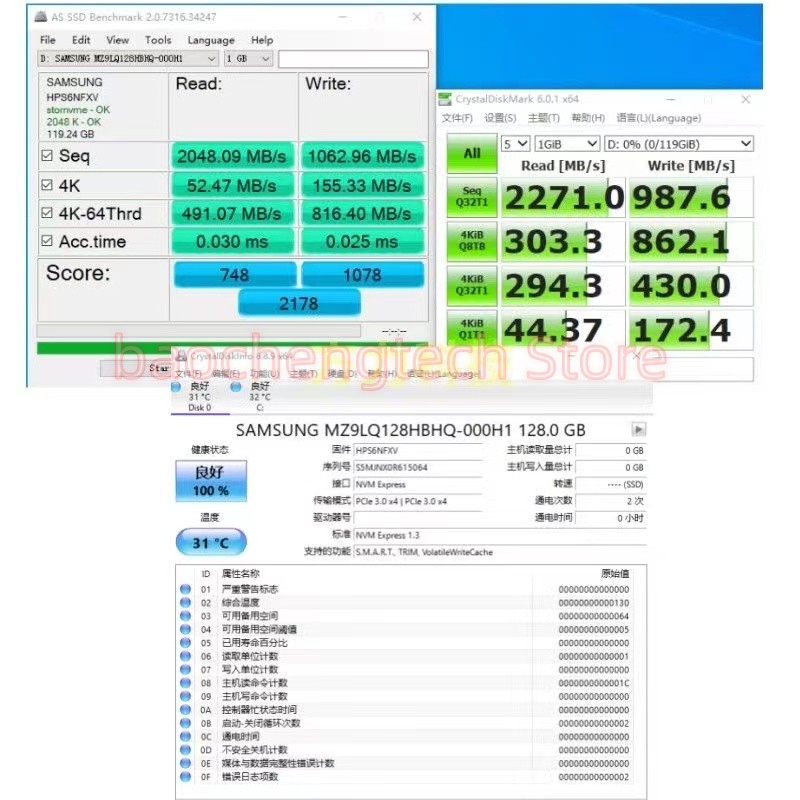Open View menu in AS SSD Benchmark
Viewport: 800px width, 800px height.
click(117, 40)
